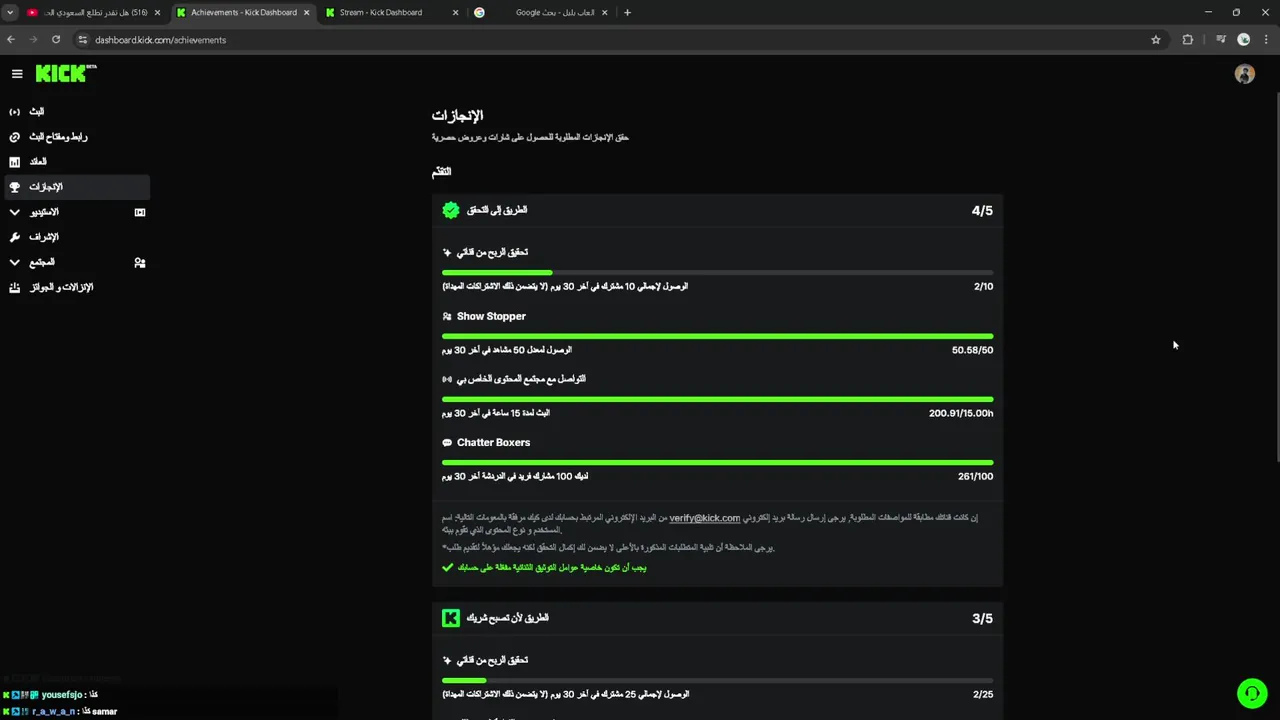Image resolution: width=1280 pixels, height=720 pixels.
Task: Open the green support chat bubble
Action: (x=1251, y=693)
